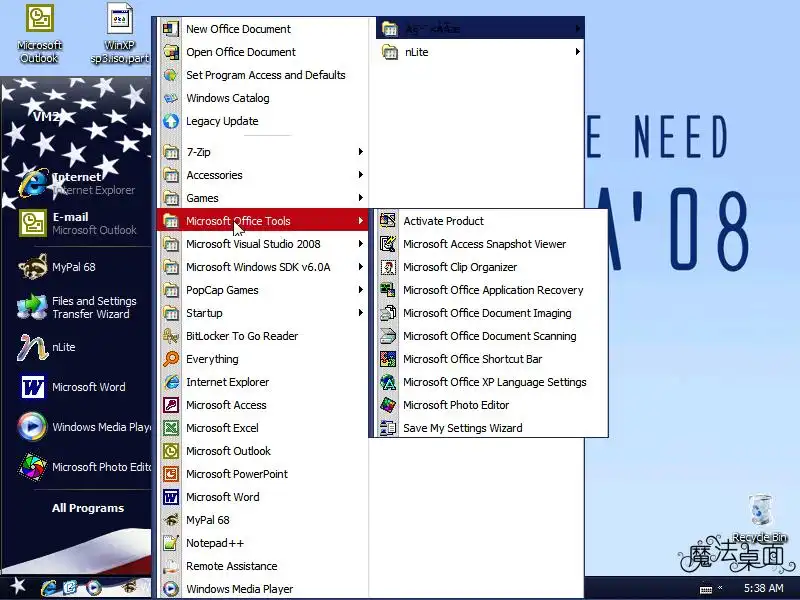Expand the Microsoft Office Tools arrow

[360, 220]
